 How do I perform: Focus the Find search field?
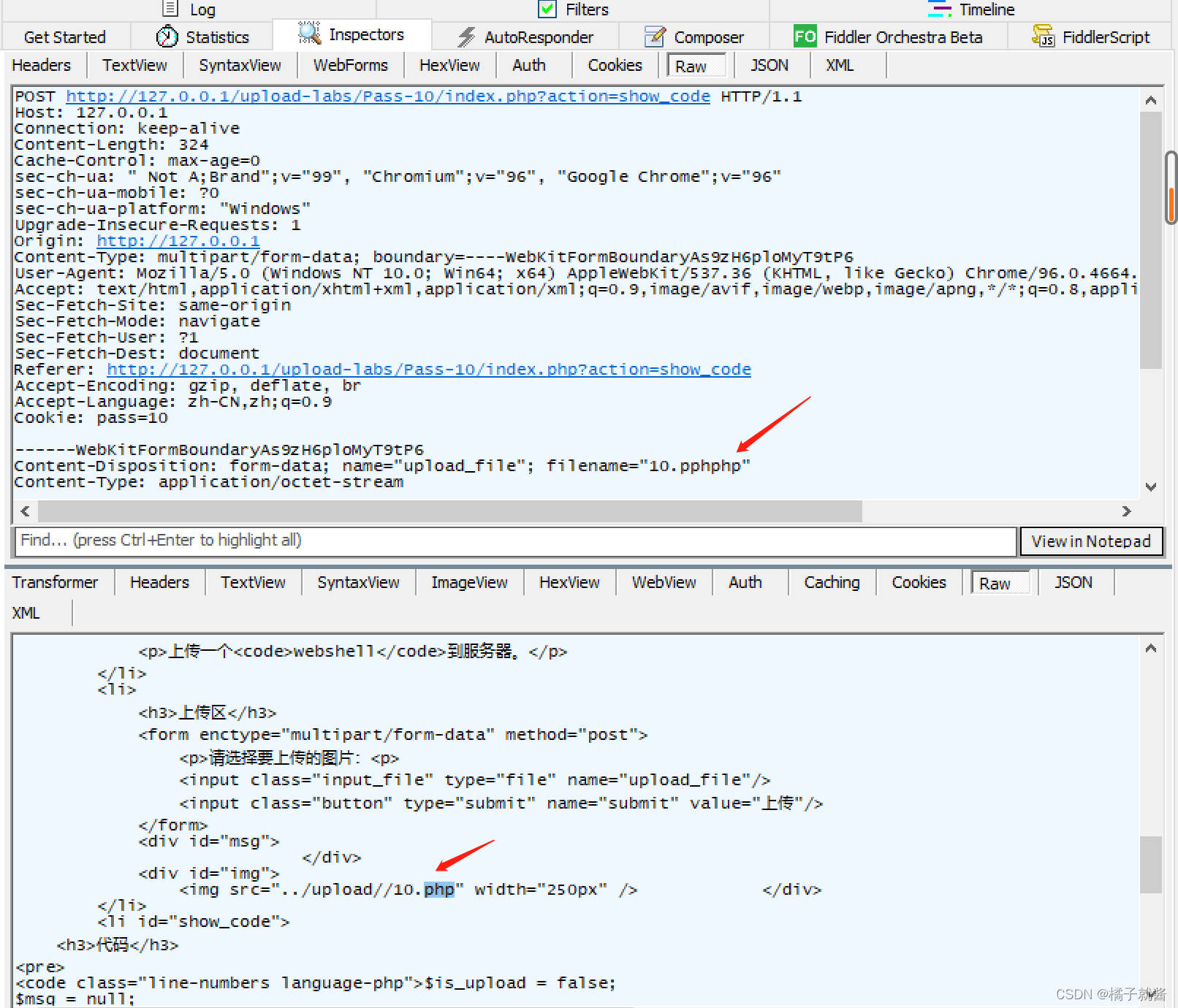(x=516, y=541)
